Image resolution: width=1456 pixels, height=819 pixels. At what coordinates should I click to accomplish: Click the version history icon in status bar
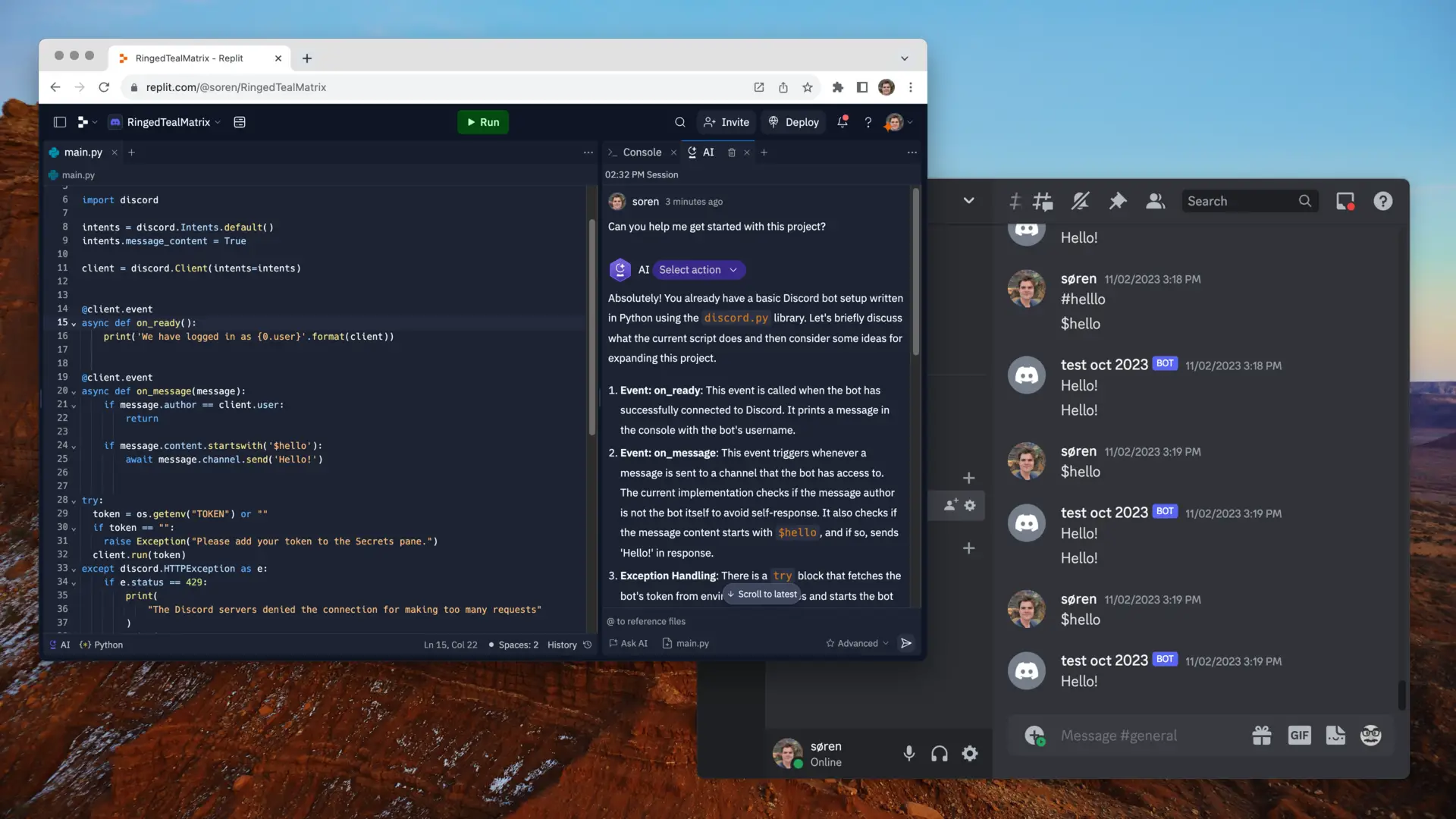tap(586, 644)
